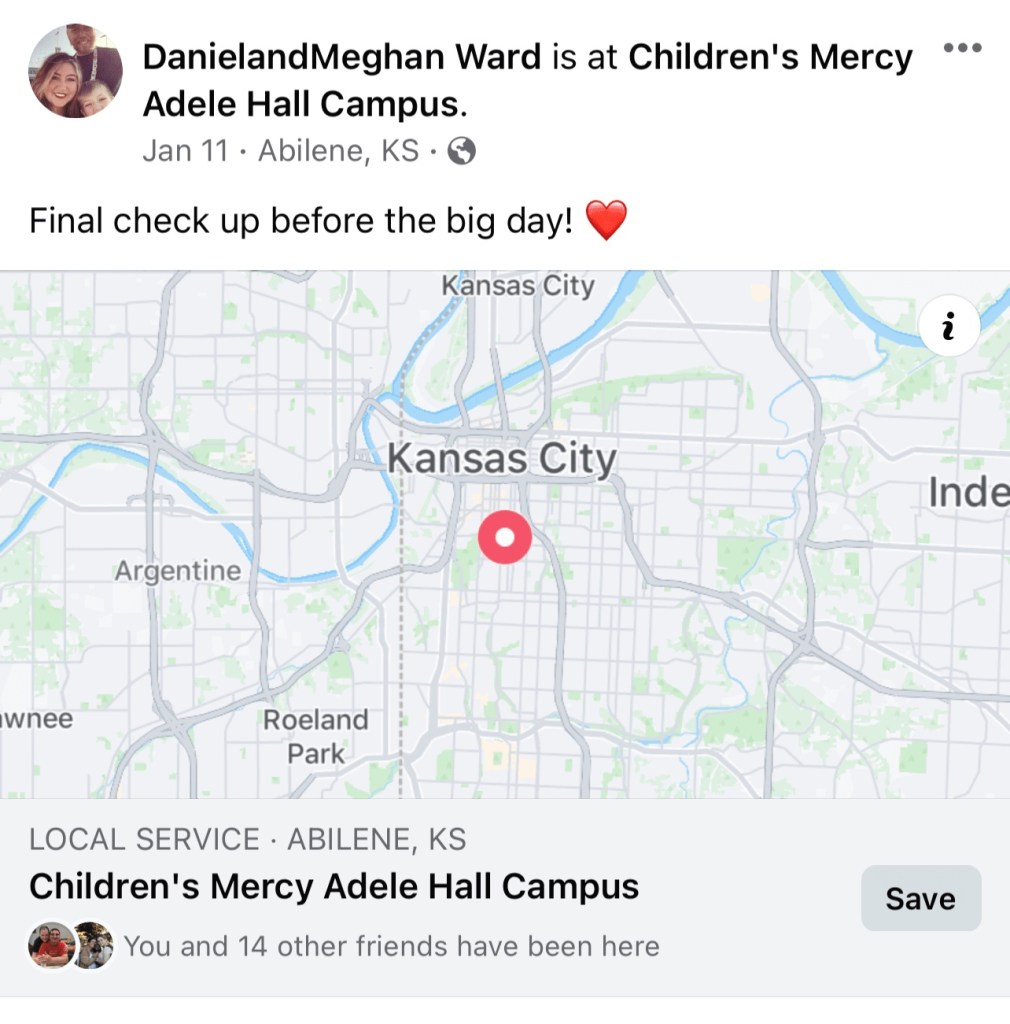
Task: Open the DanielandMeghan Ward profile name link
Action: 341,57
